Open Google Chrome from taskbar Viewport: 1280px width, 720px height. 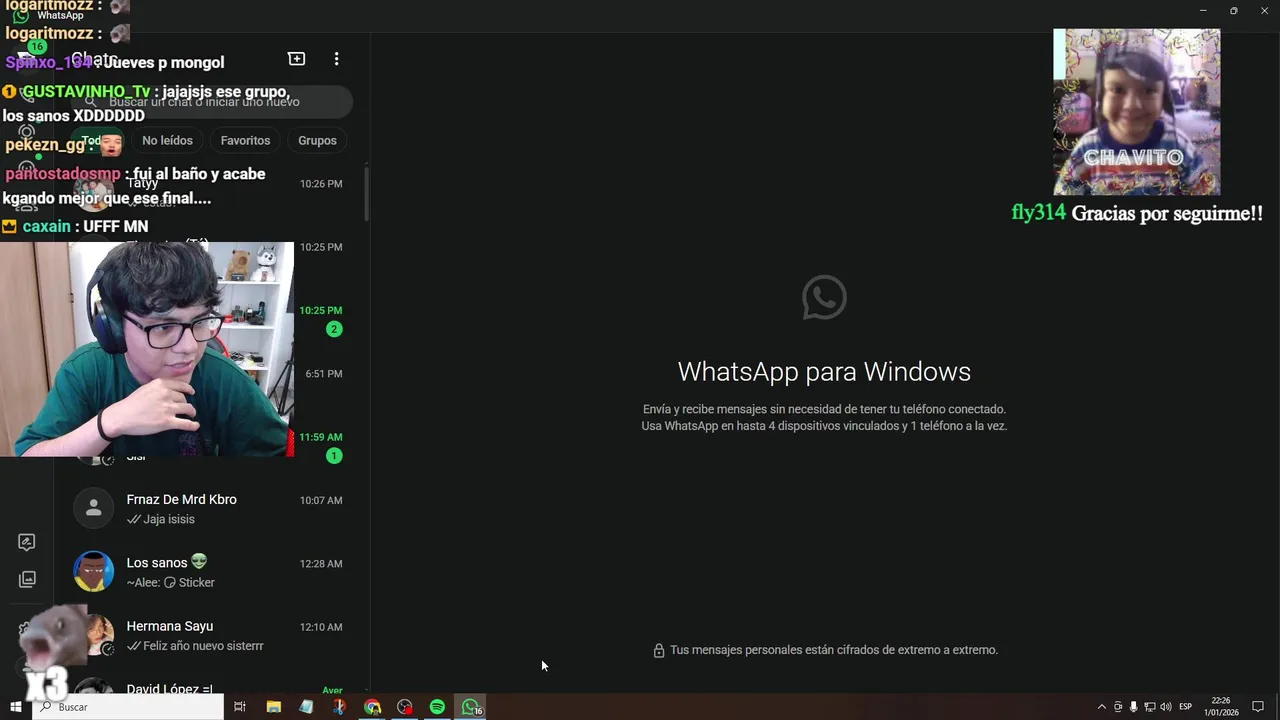372,707
